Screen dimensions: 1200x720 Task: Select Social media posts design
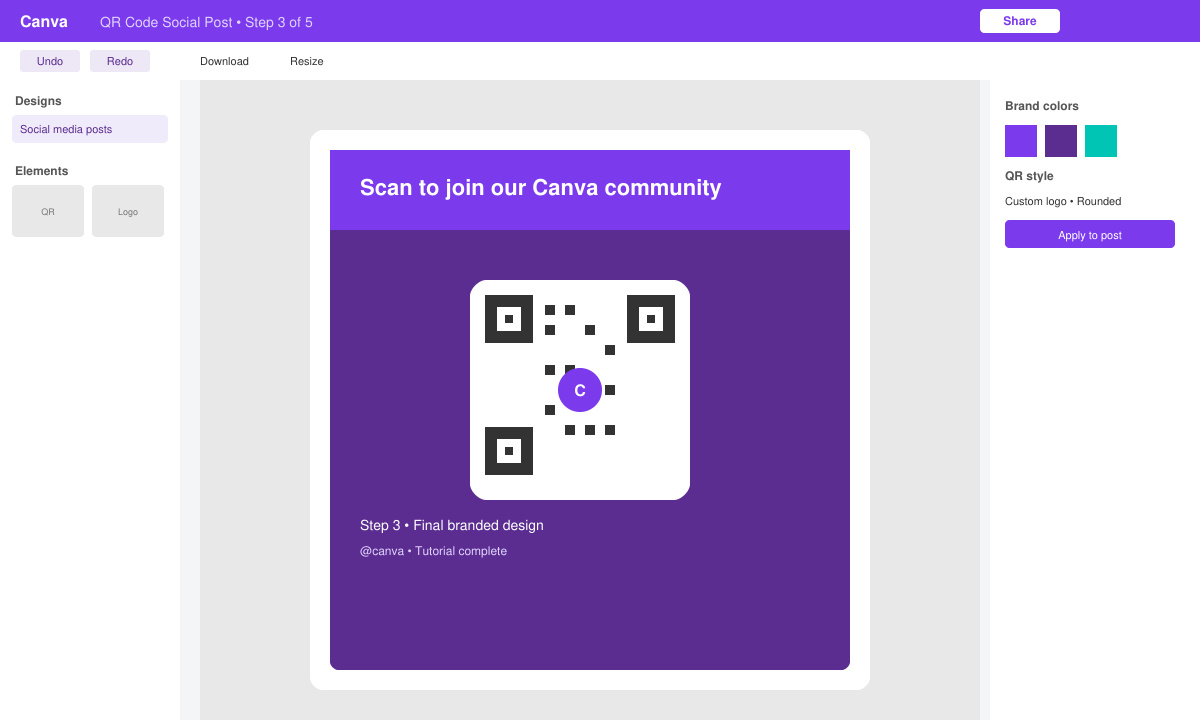tap(90, 129)
